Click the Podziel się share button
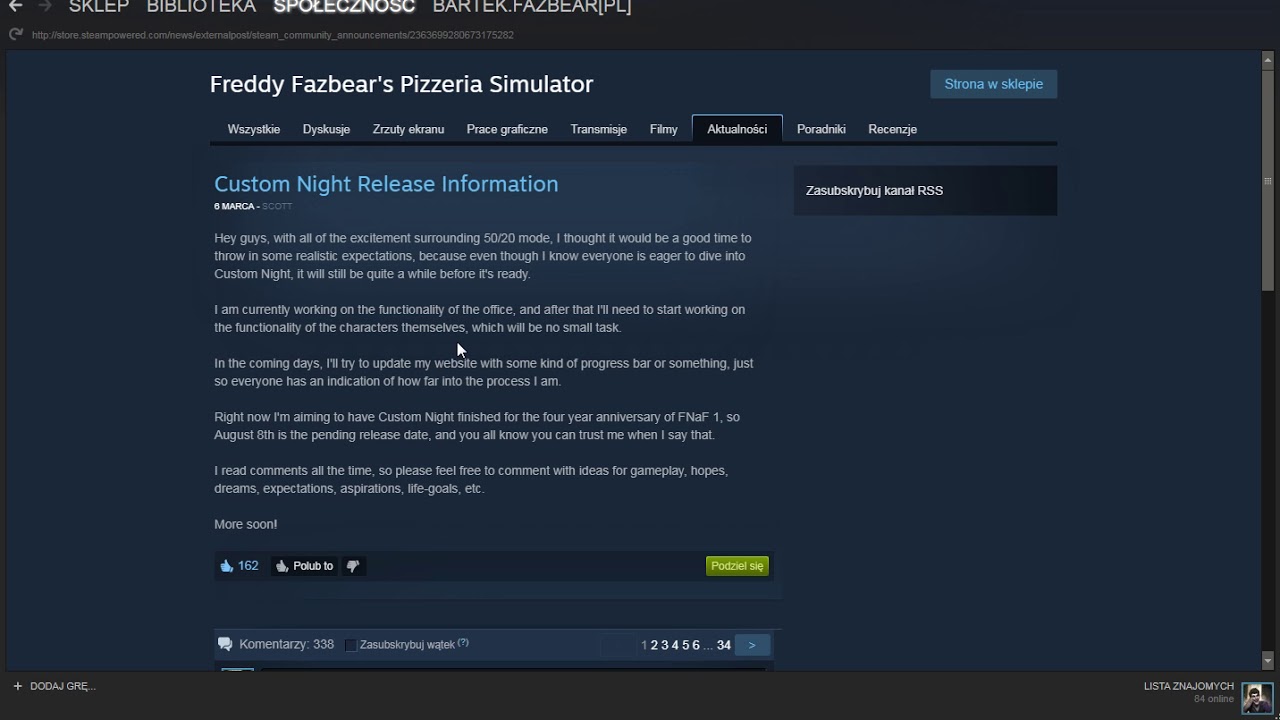 click(x=737, y=566)
